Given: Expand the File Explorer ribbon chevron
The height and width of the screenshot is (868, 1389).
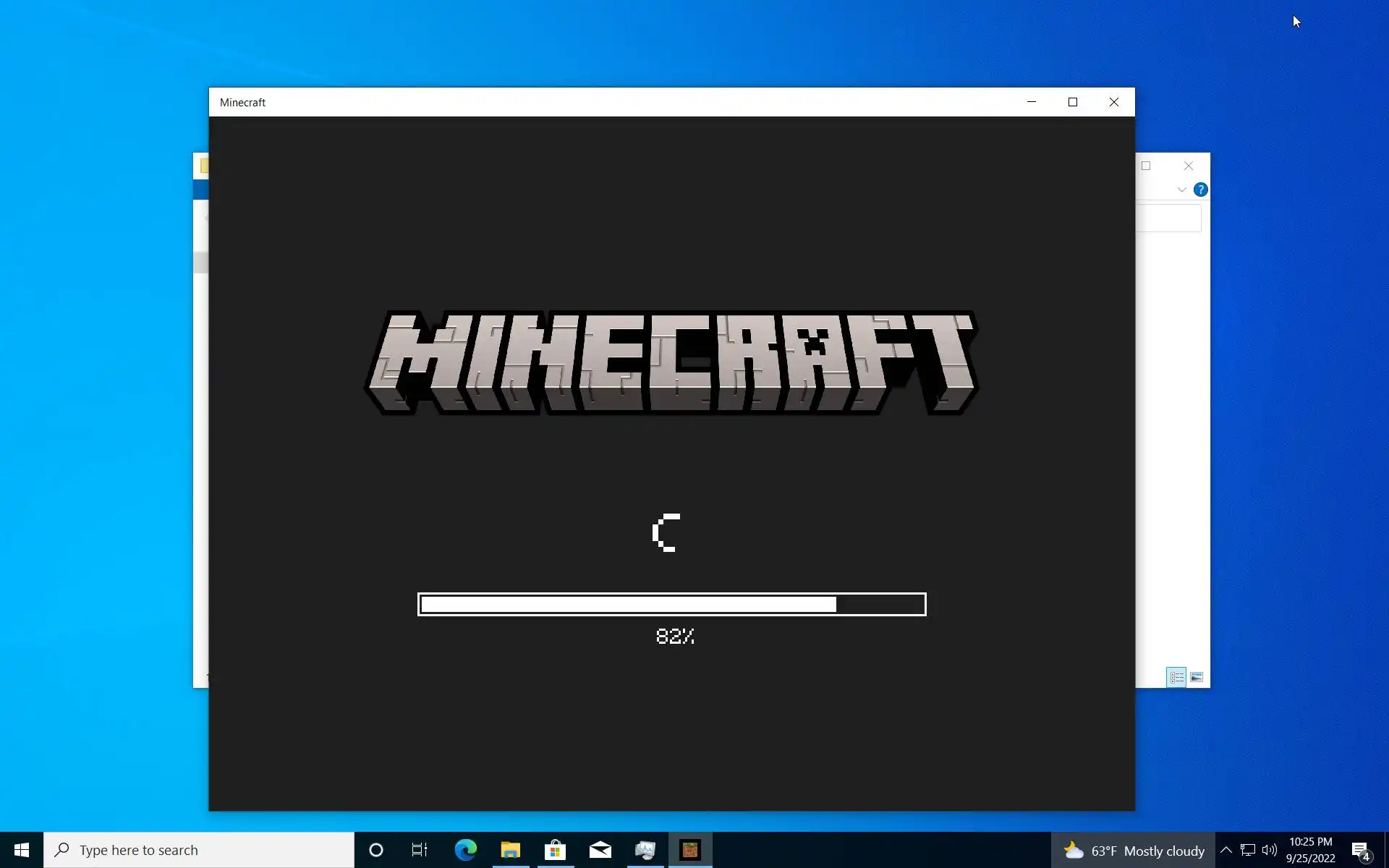Looking at the screenshot, I should pyautogui.click(x=1181, y=190).
